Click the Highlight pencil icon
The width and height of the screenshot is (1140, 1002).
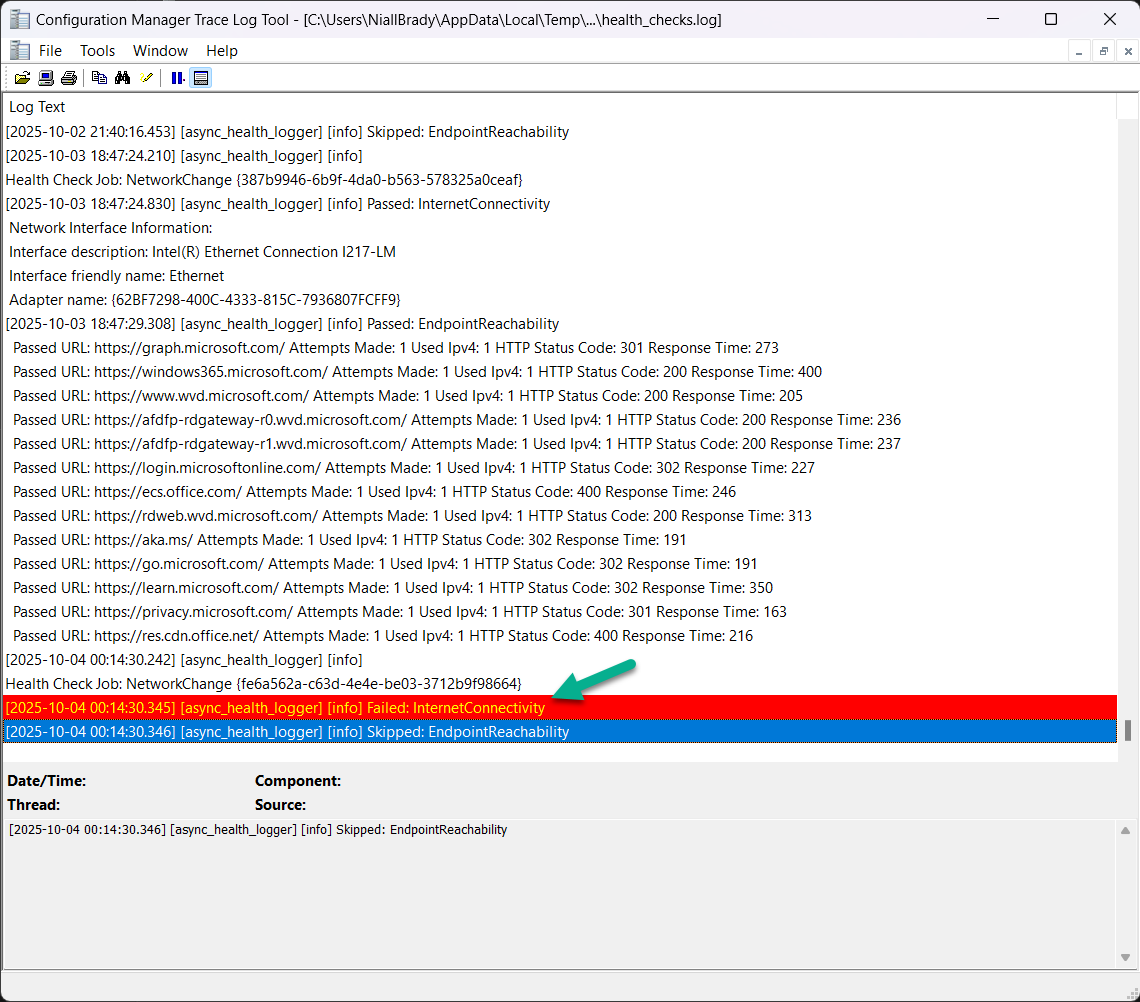[147, 78]
